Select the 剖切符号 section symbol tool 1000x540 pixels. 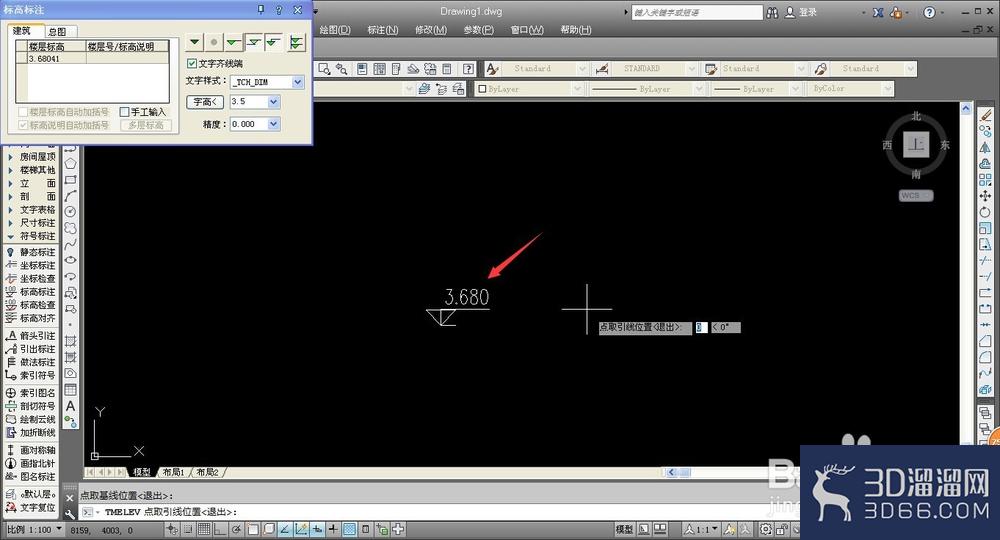pos(31,406)
